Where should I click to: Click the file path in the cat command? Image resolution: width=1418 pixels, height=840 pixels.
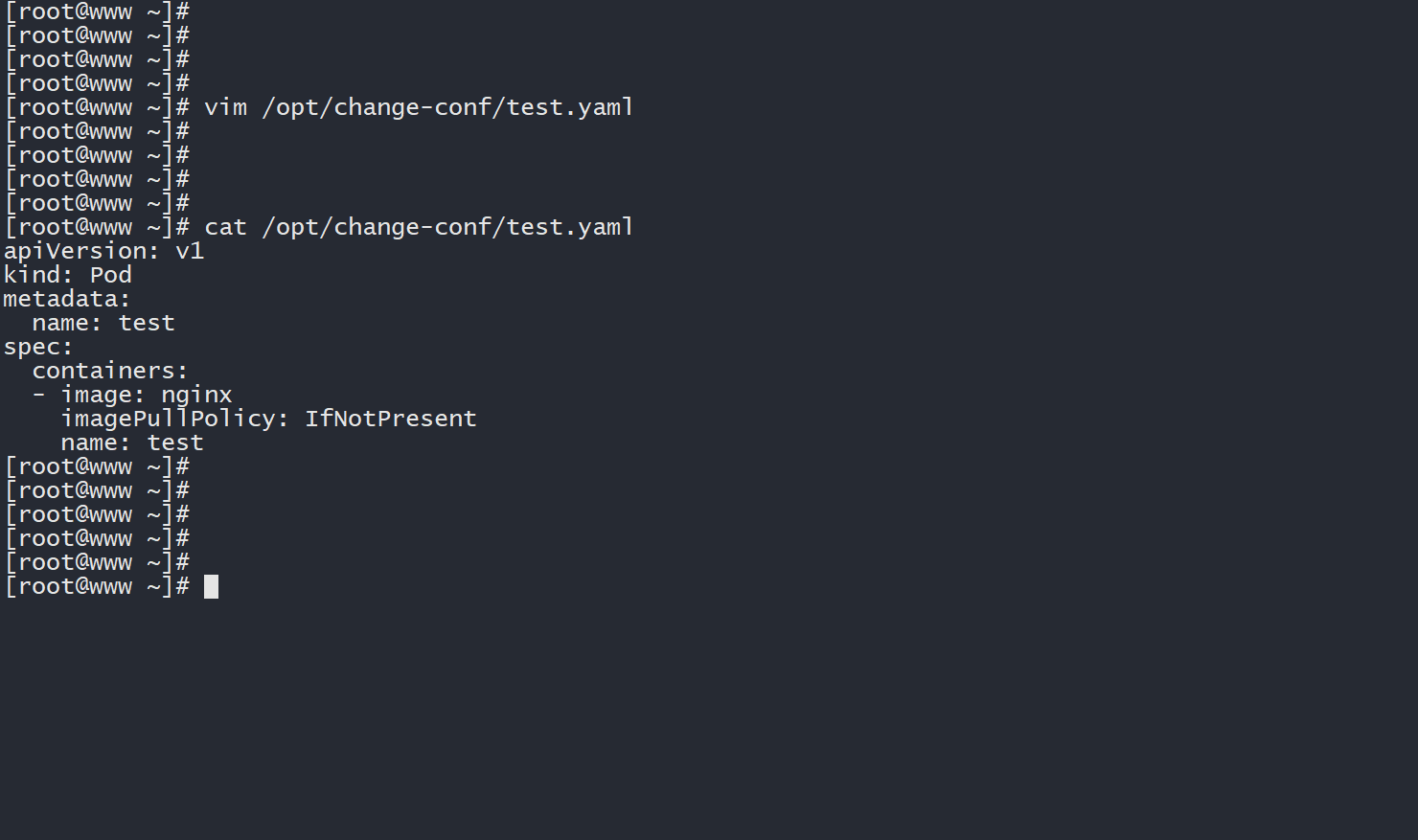tap(447, 227)
